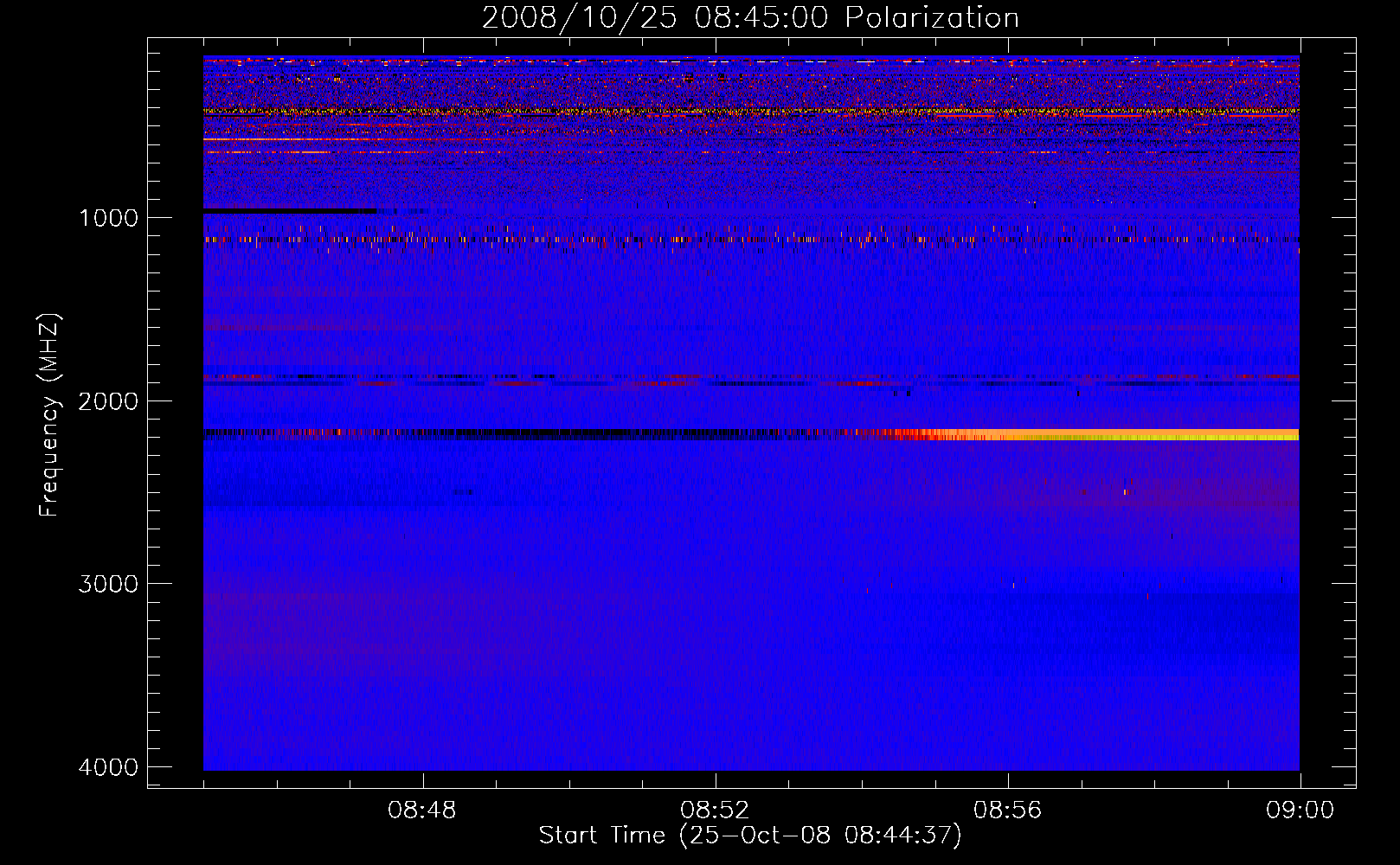The image size is (1400, 865).
Task: Click the 08:52 time tick label
Action: 715,811
